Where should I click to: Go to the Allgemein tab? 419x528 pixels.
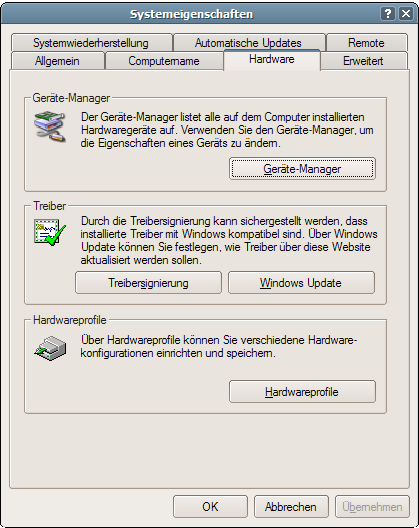[58, 61]
